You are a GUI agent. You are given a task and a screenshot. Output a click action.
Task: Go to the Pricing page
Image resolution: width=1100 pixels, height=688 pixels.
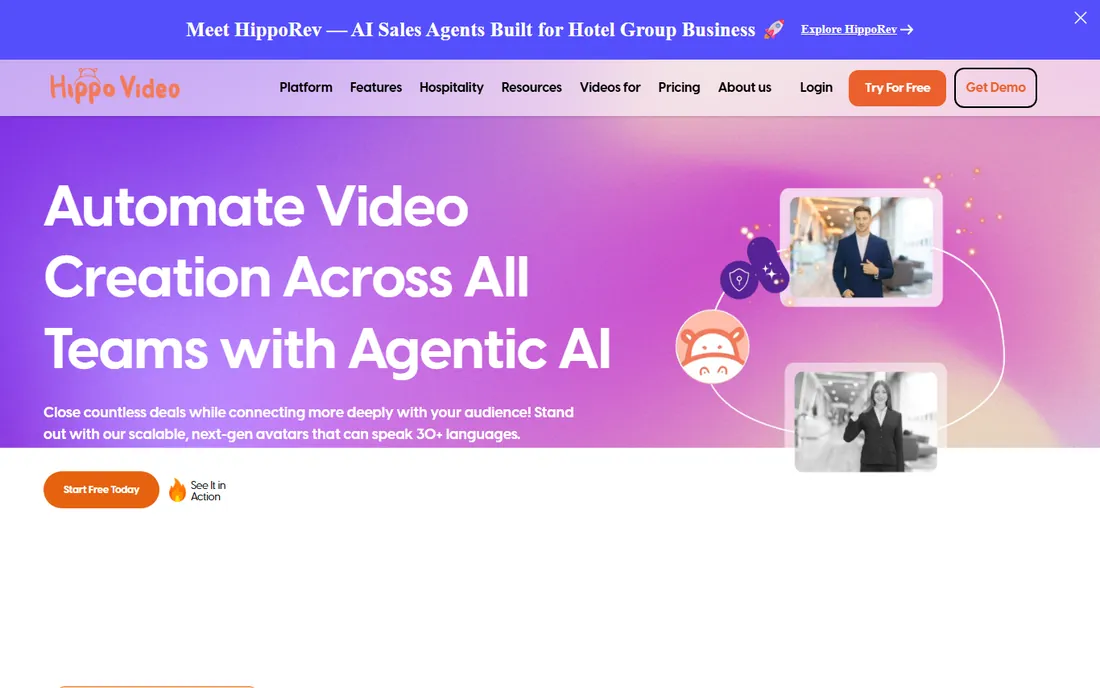pyautogui.click(x=678, y=88)
